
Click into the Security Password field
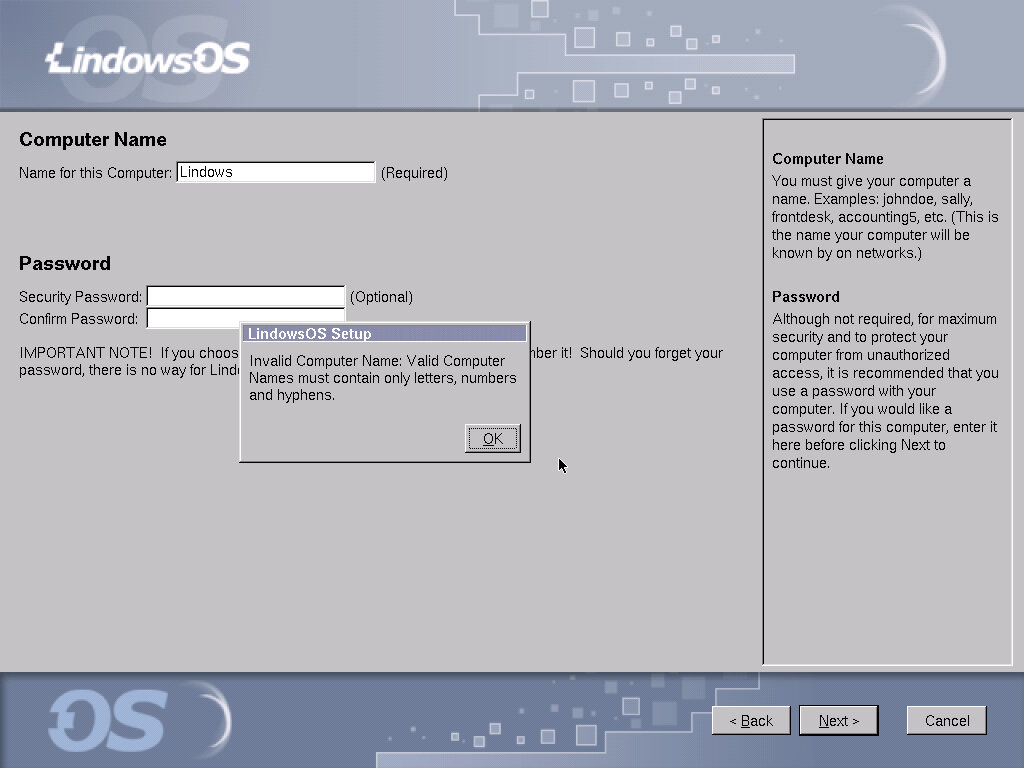click(245, 296)
